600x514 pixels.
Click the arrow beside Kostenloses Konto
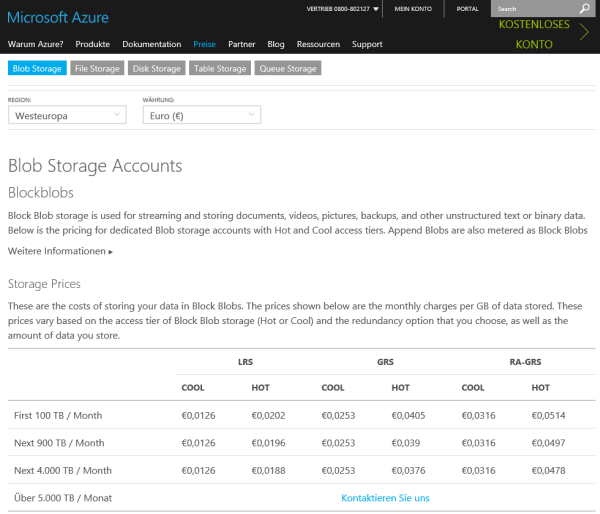click(584, 32)
